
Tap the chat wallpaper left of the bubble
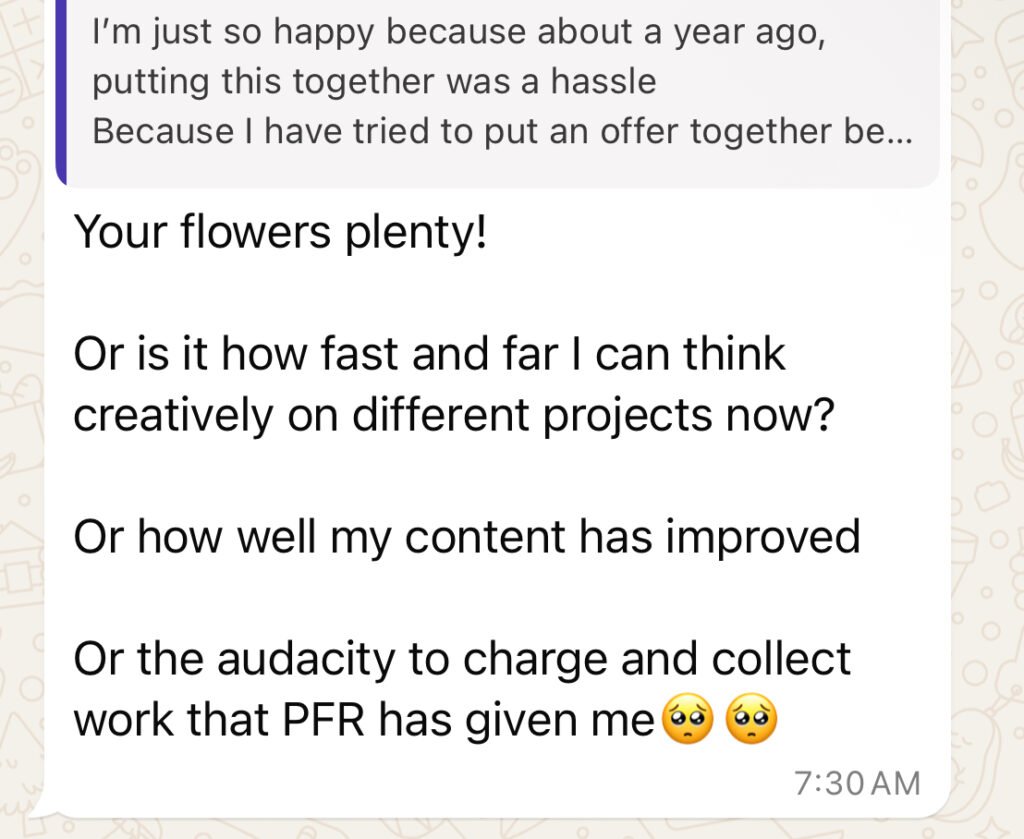click(x=20, y=450)
